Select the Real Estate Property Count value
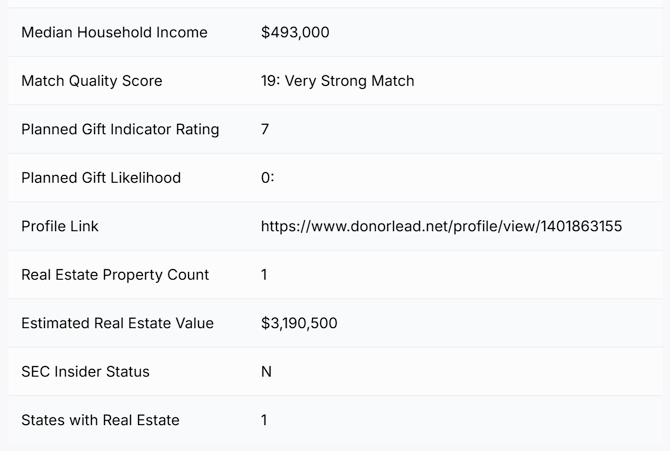Viewport: 670px width, 451px height. click(x=264, y=275)
